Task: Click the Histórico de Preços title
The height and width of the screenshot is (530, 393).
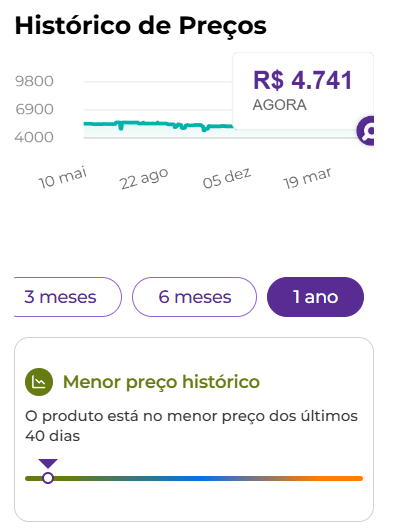Action: click(141, 26)
